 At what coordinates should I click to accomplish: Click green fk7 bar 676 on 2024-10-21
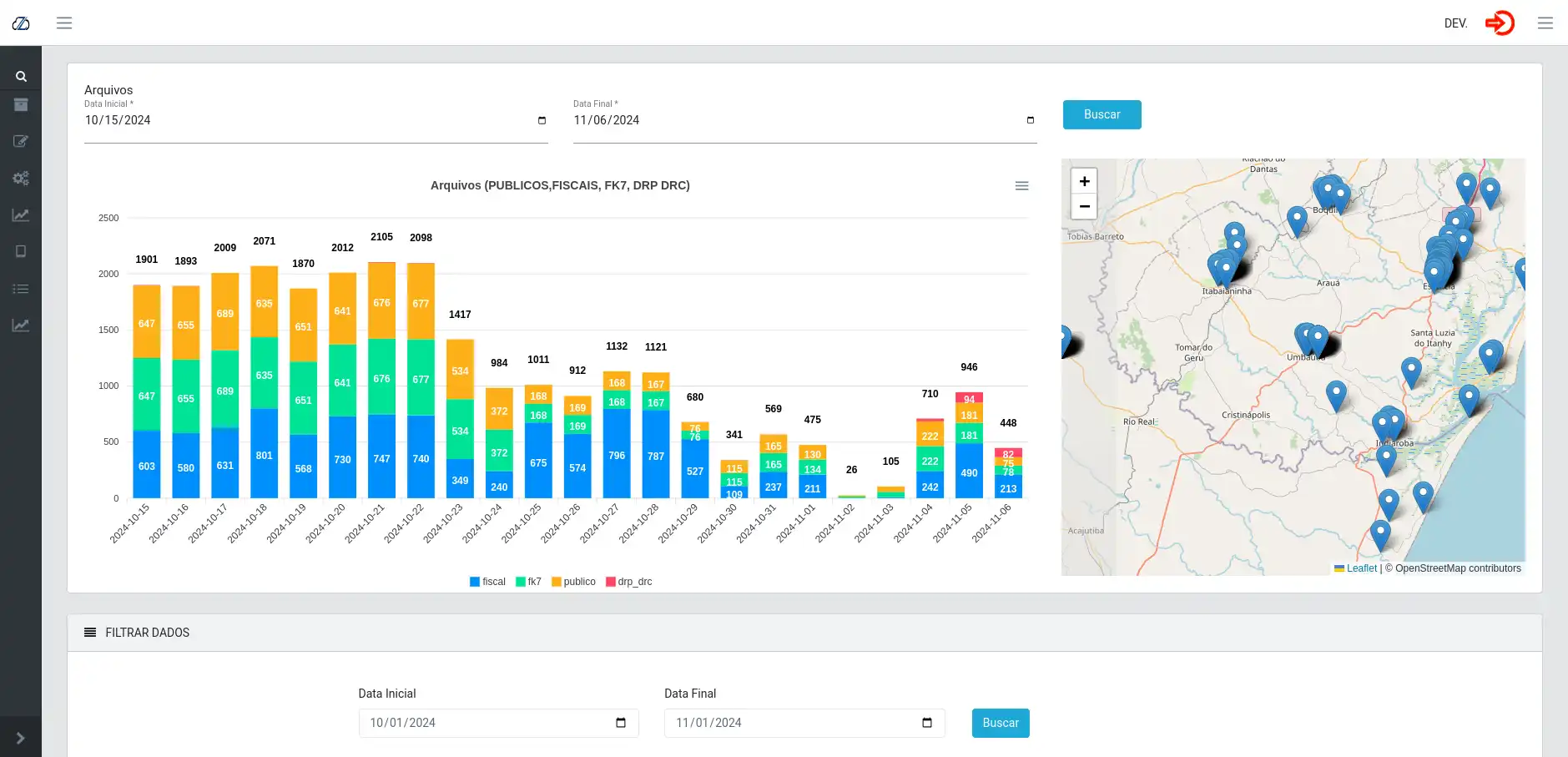click(381, 376)
